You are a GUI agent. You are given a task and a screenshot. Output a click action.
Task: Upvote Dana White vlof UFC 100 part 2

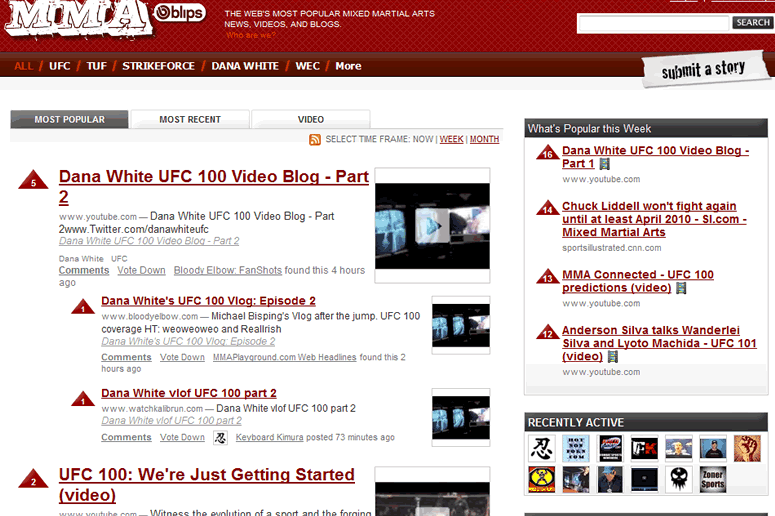pyautogui.click(x=83, y=399)
